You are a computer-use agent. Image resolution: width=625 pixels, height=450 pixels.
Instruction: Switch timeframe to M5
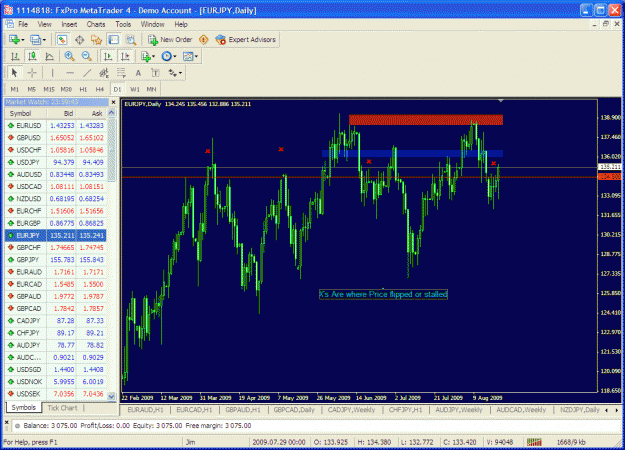tap(31, 89)
